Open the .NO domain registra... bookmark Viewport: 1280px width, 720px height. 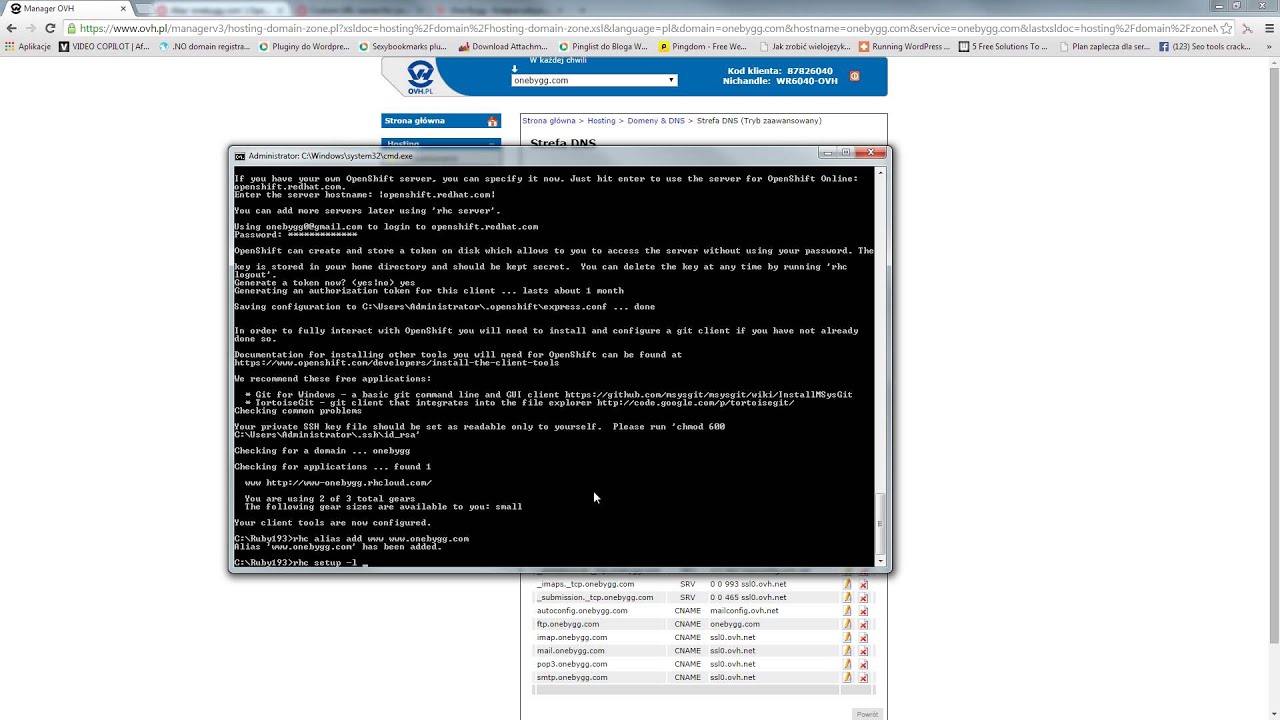(x=205, y=46)
